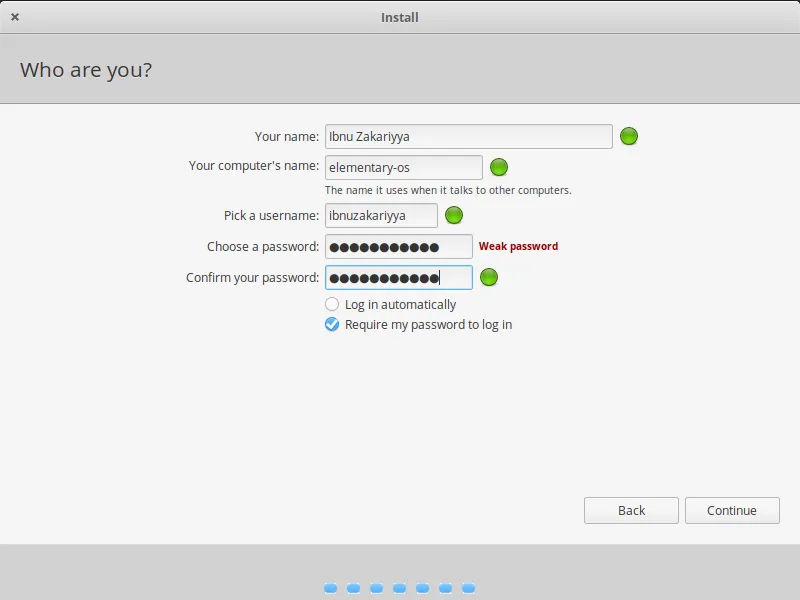This screenshot has height=600, width=800.
Task: Click the computer's name field with elementary-os
Action: pyautogui.click(x=404, y=167)
